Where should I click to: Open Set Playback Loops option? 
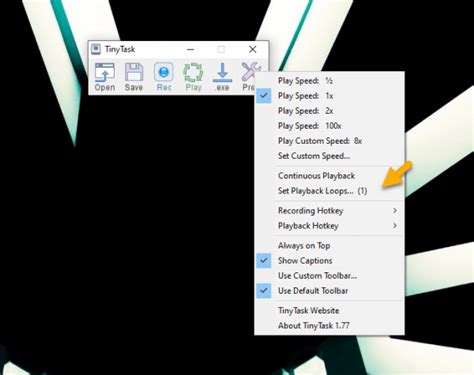[x=329, y=191]
